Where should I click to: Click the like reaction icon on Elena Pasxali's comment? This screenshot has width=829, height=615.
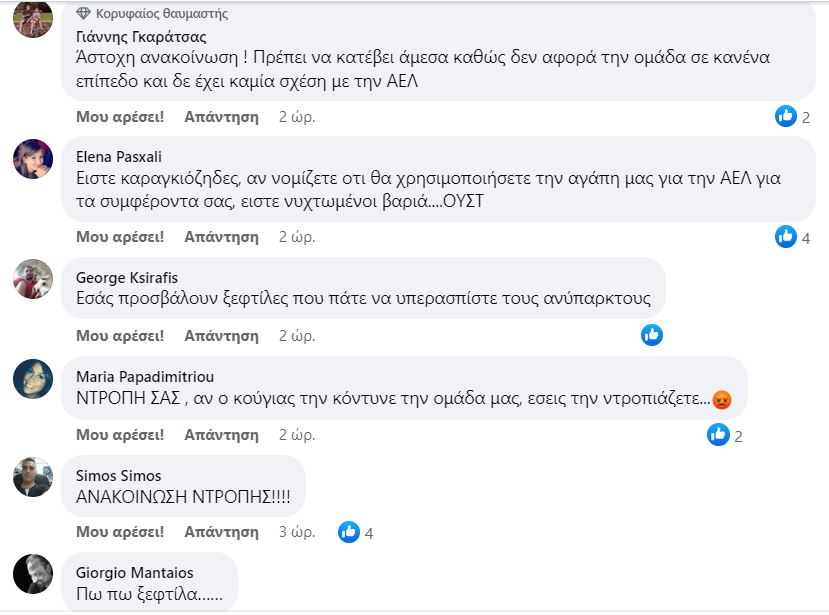point(786,237)
